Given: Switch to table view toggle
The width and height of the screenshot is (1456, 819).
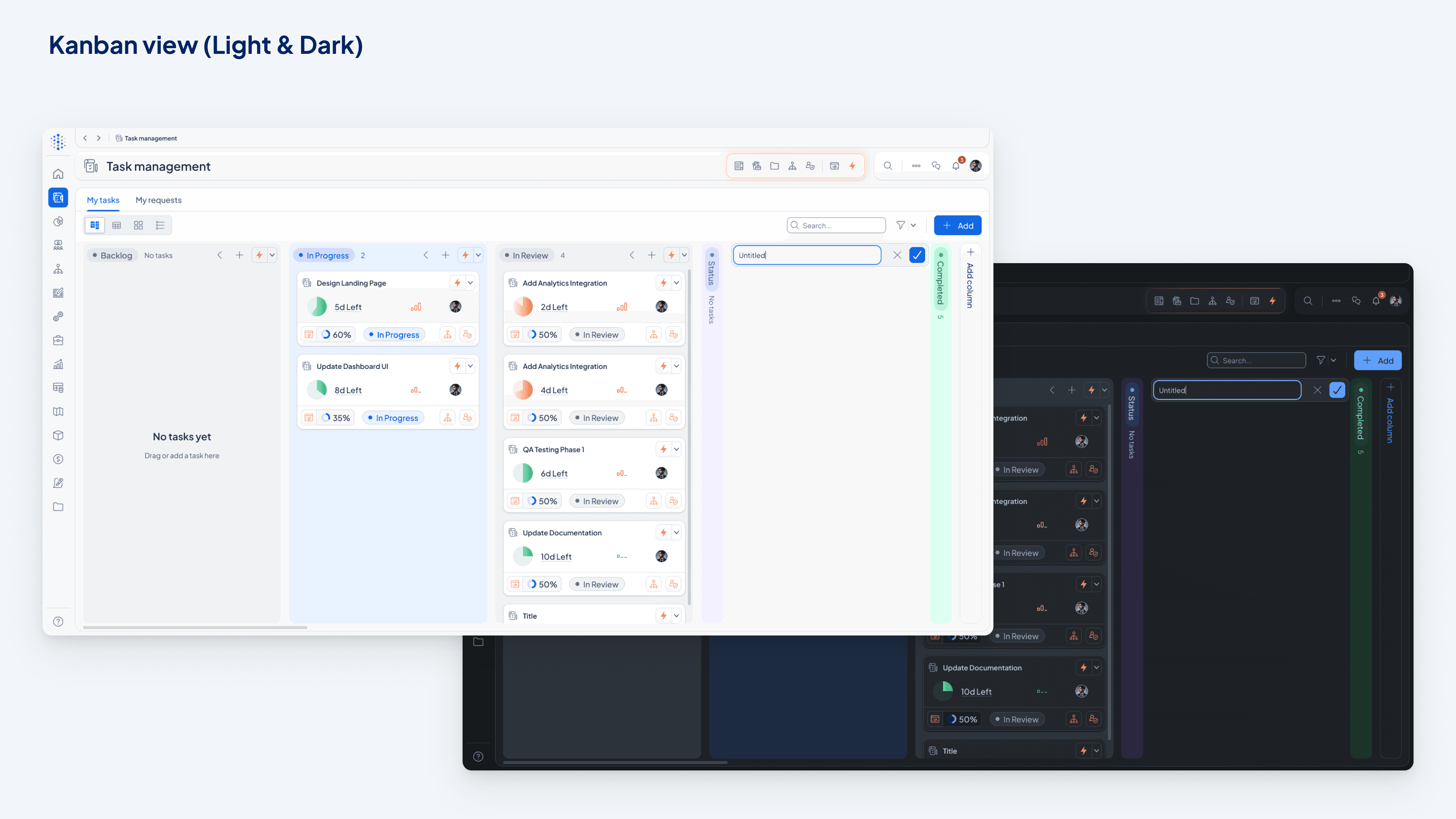Looking at the screenshot, I should click(116, 225).
